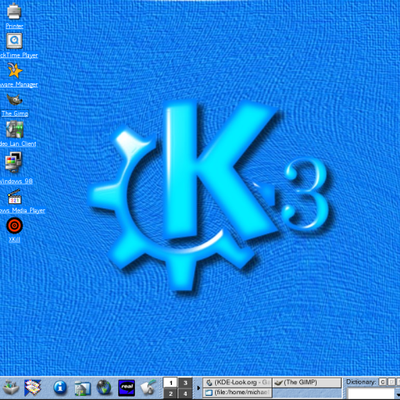This screenshot has height=400, width=400.
Task: Launch the RealPlayer panel icon
Action: (x=126, y=388)
